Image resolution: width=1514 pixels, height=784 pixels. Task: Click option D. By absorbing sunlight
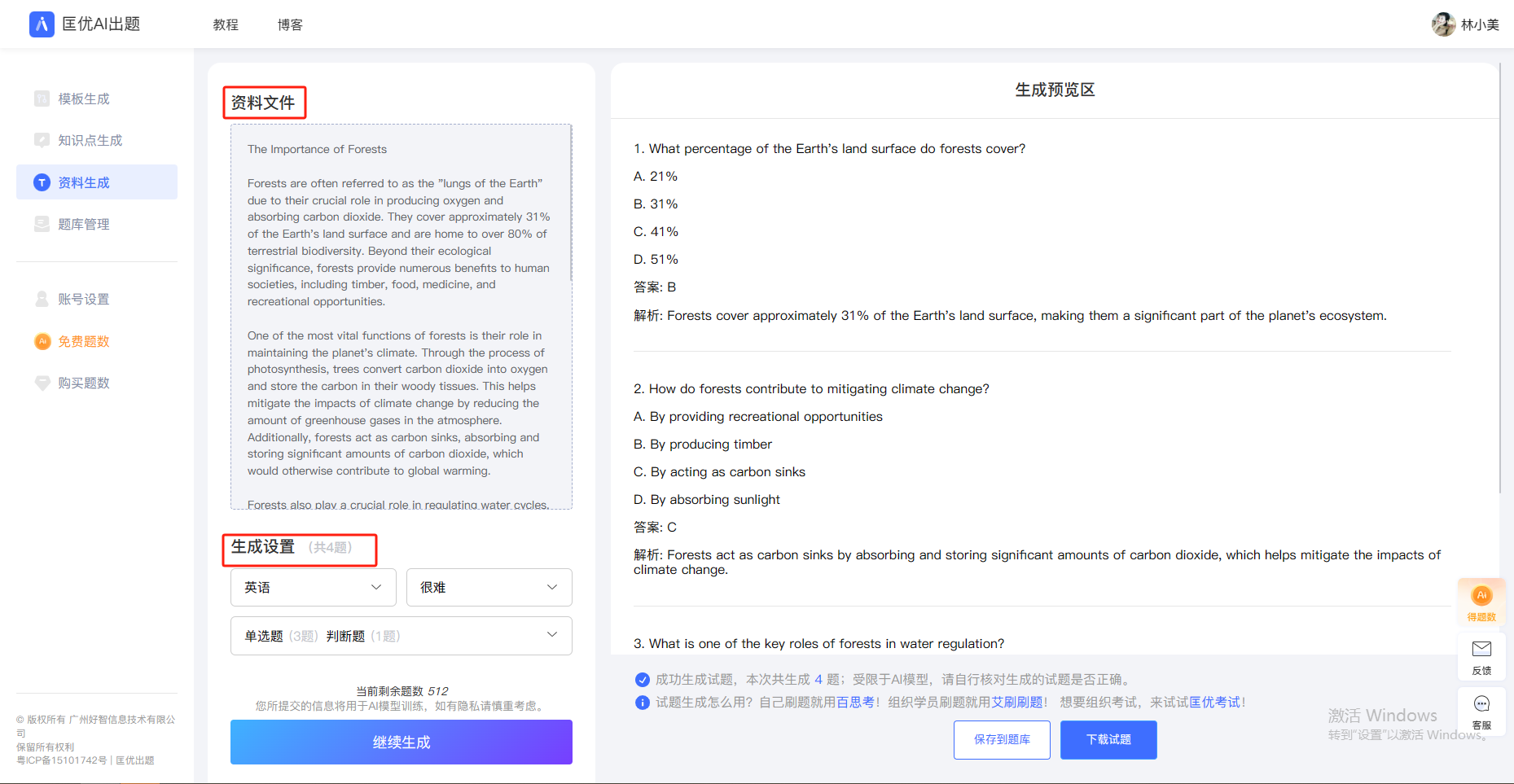707,499
